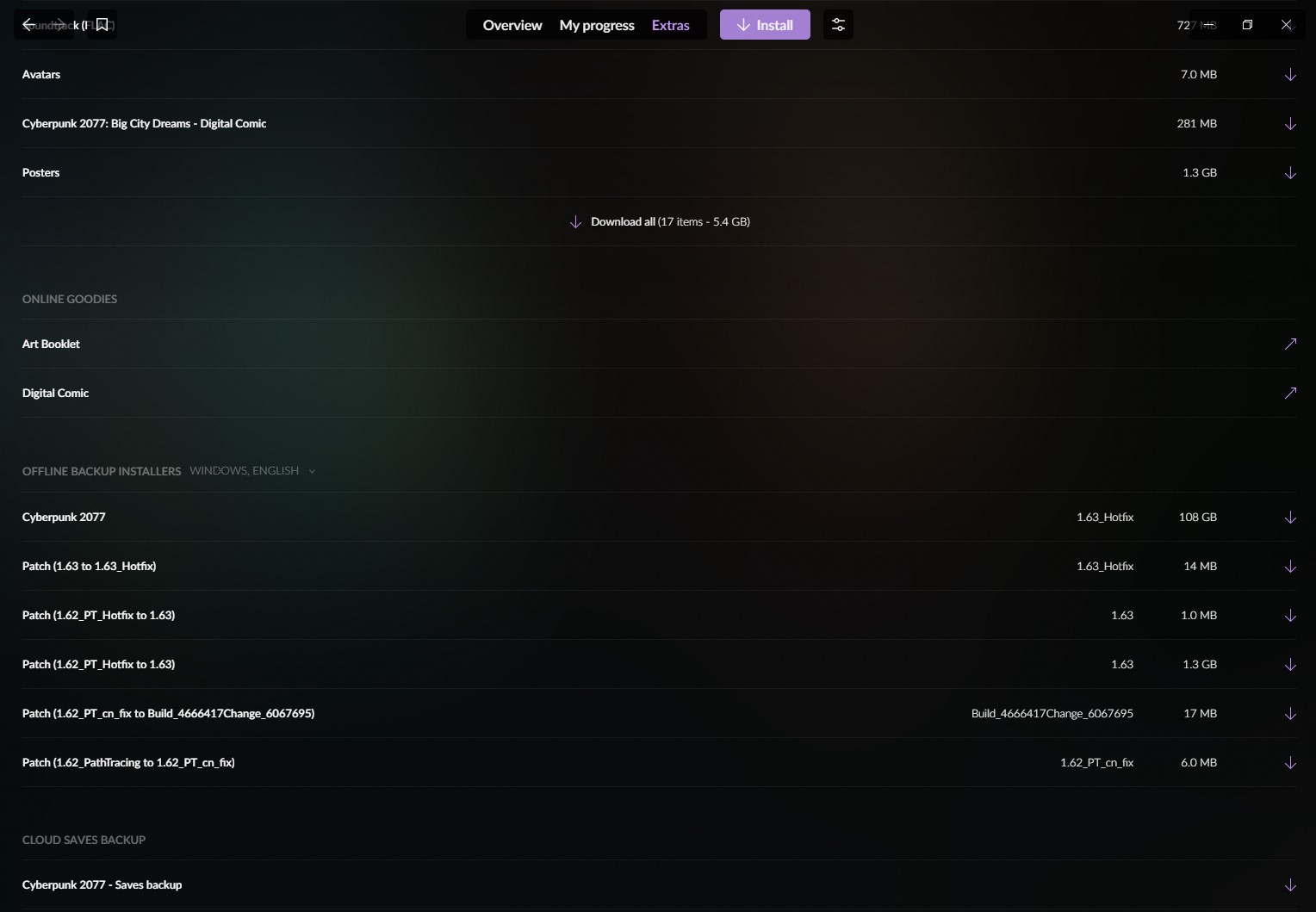The width and height of the screenshot is (1316, 912).
Task: Click the 281 MB size value
Action: (x=1196, y=124)
